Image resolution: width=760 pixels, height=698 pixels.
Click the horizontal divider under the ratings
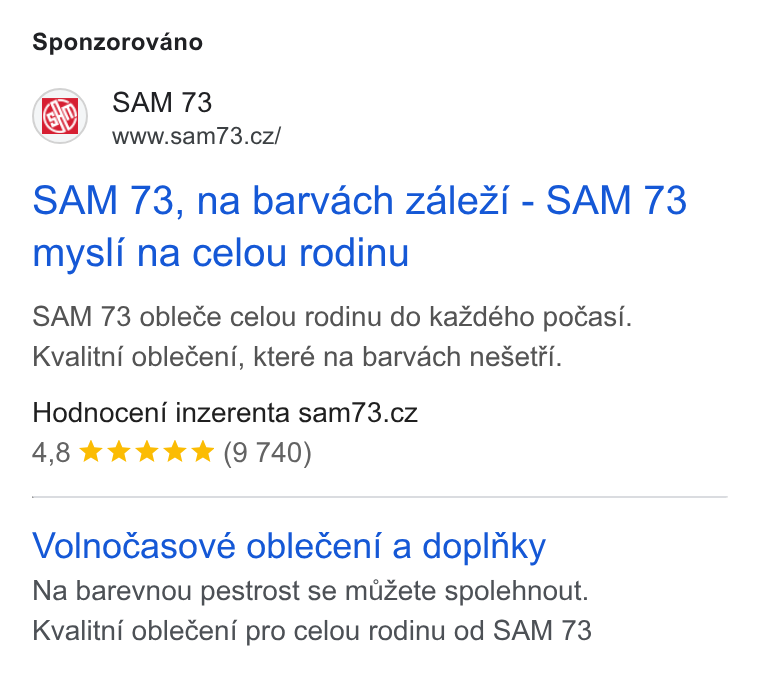(380, 497)
